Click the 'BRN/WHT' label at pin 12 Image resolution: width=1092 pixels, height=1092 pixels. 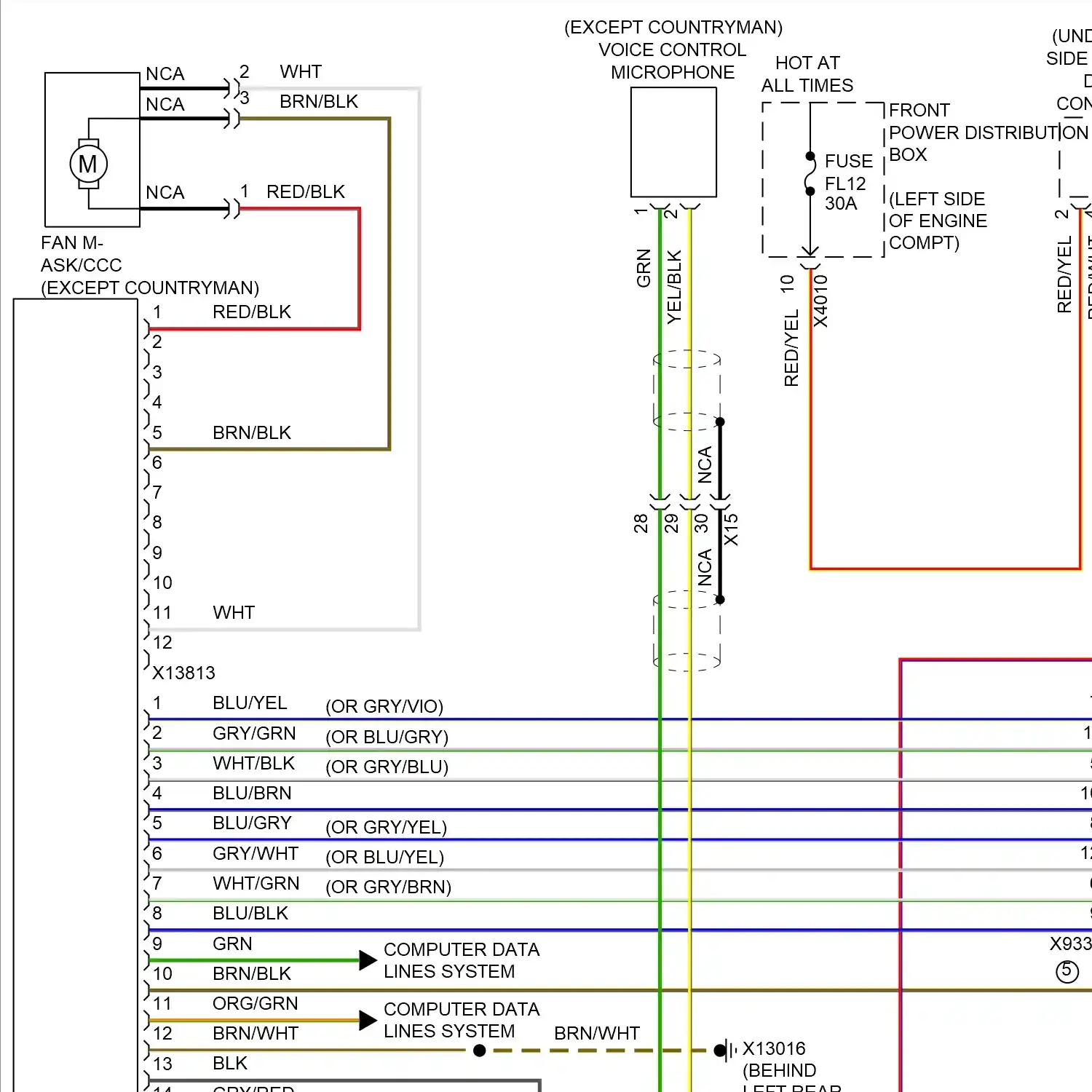point(256,1033)
